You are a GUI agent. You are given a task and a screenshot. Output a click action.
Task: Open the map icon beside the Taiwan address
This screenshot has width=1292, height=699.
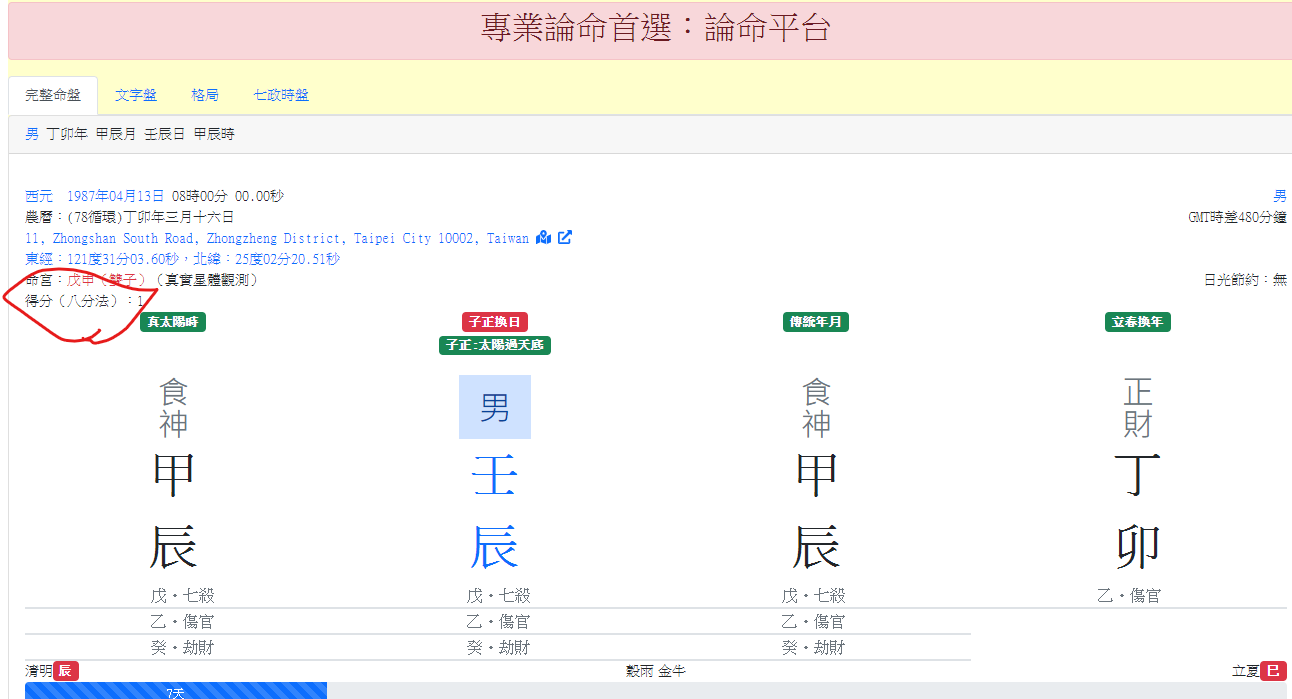point(542,238)
